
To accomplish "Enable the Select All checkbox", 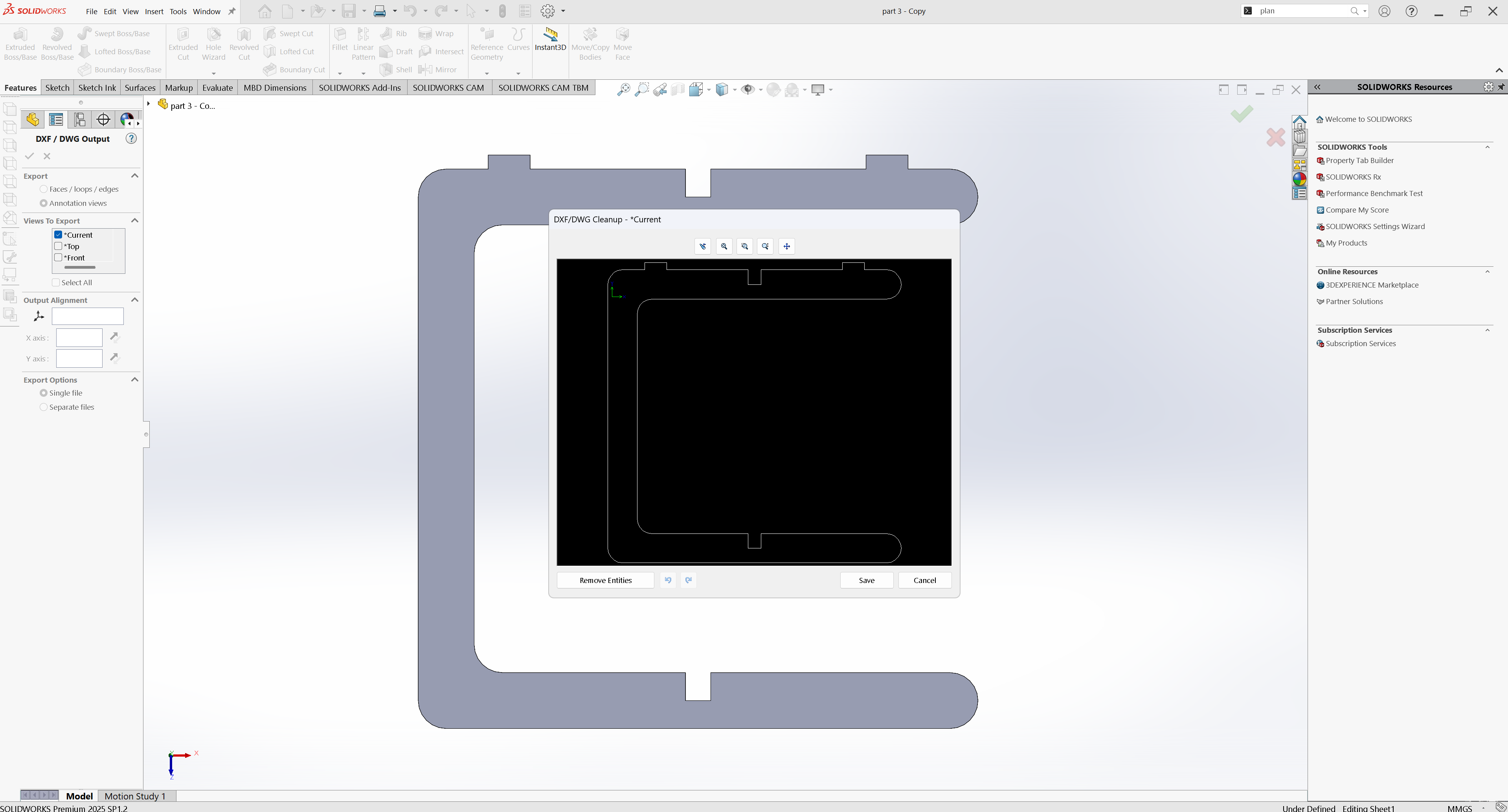I will tap(56, 282).
